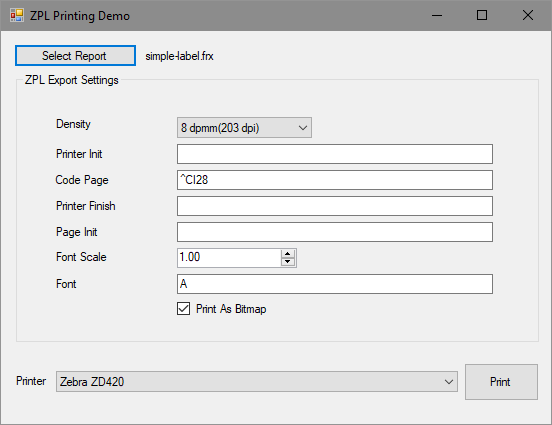Click the Page Init text field

click(x=335, y=232)
